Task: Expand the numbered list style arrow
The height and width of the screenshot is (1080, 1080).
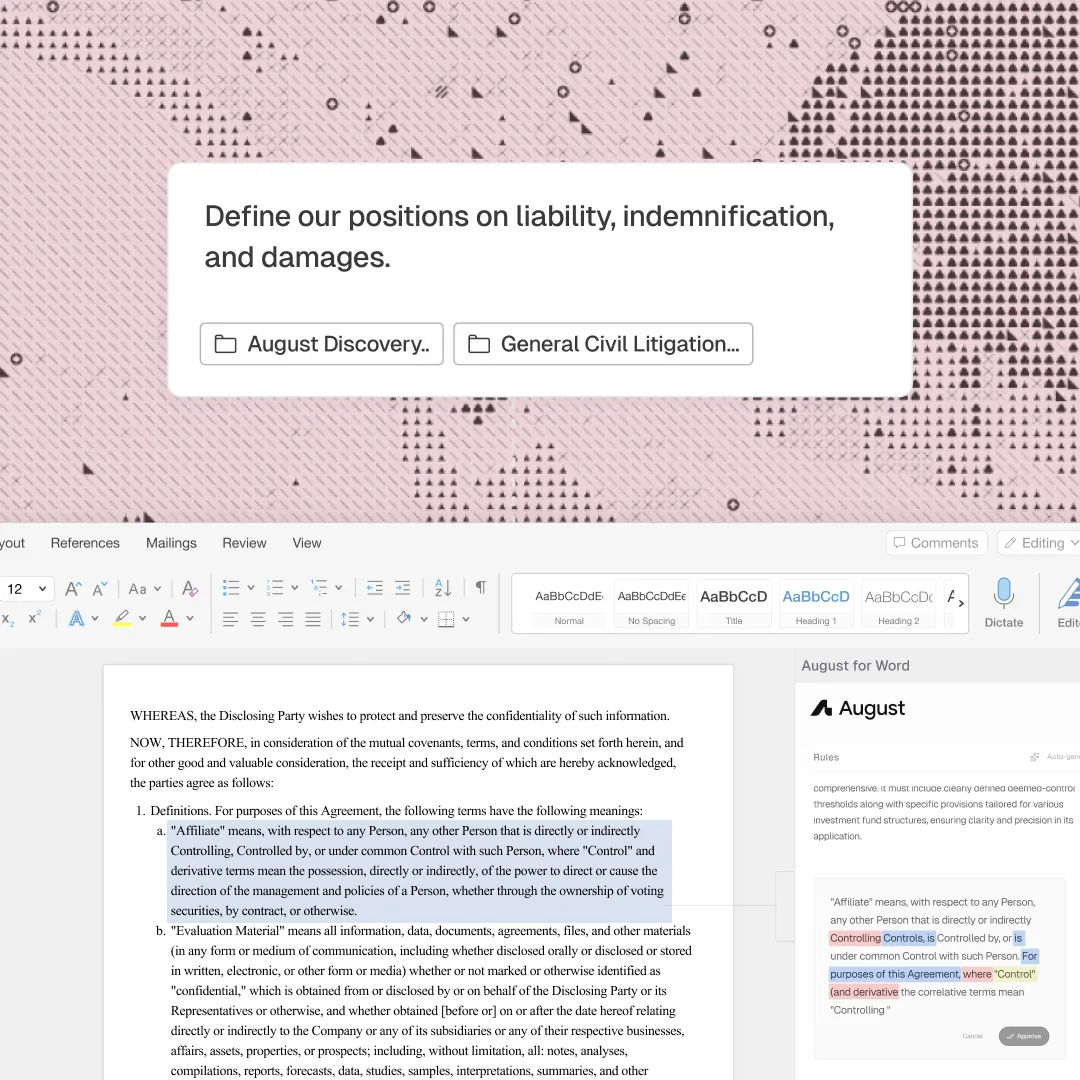Action: click(x=294, y=588)
